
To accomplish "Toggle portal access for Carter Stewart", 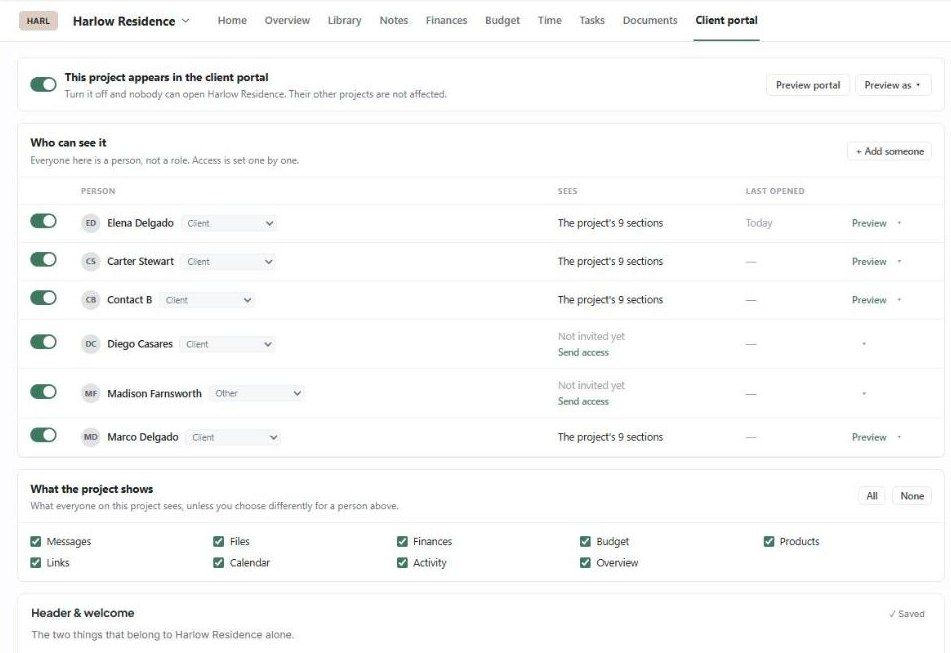I will pyautogui.click(x=43, y=260).
